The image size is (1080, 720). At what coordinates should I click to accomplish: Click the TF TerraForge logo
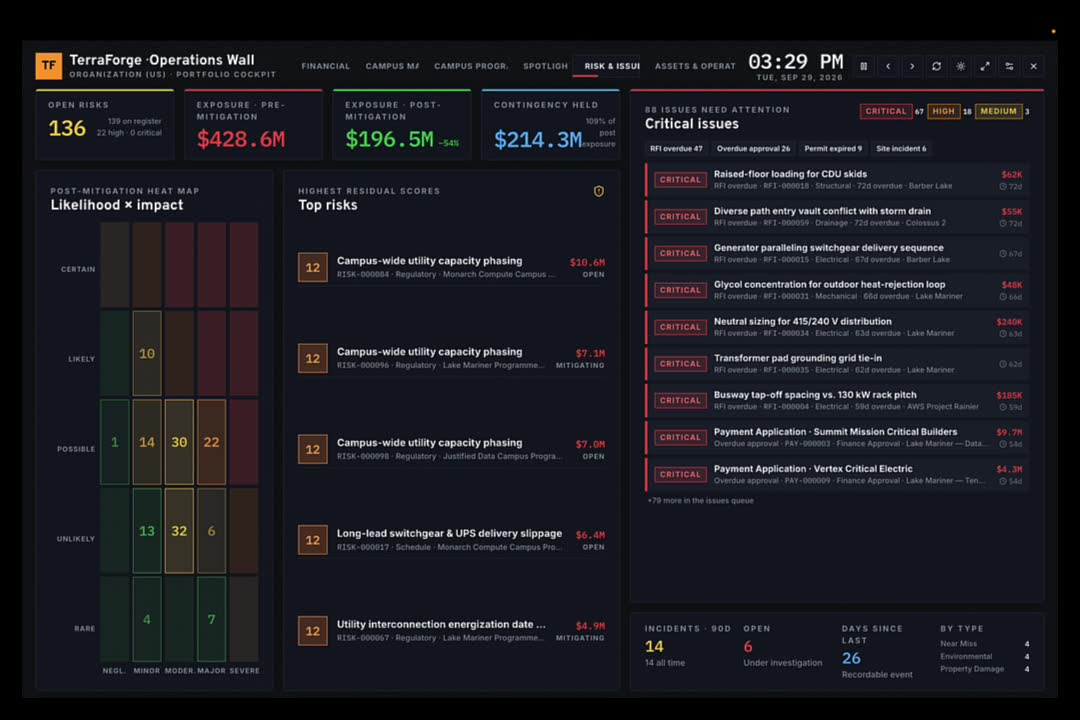49,66
